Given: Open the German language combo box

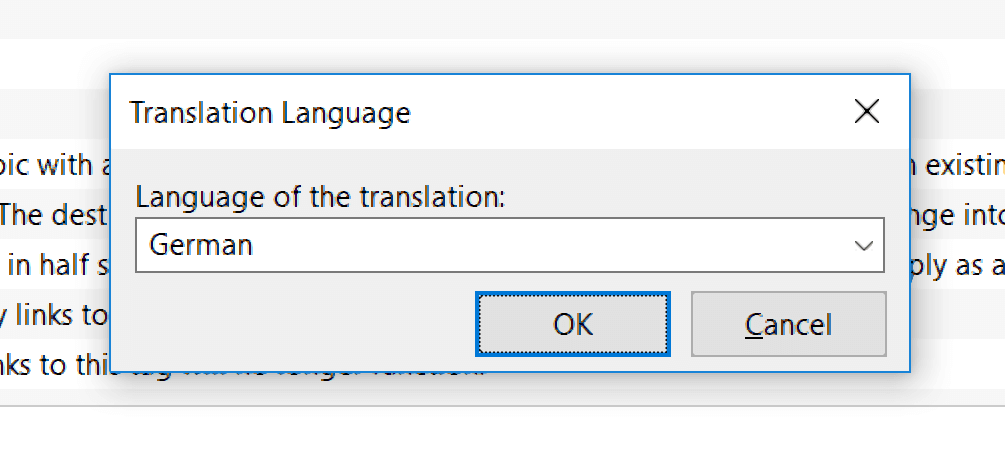Looking at the screenshot, I should click(510, 245).
